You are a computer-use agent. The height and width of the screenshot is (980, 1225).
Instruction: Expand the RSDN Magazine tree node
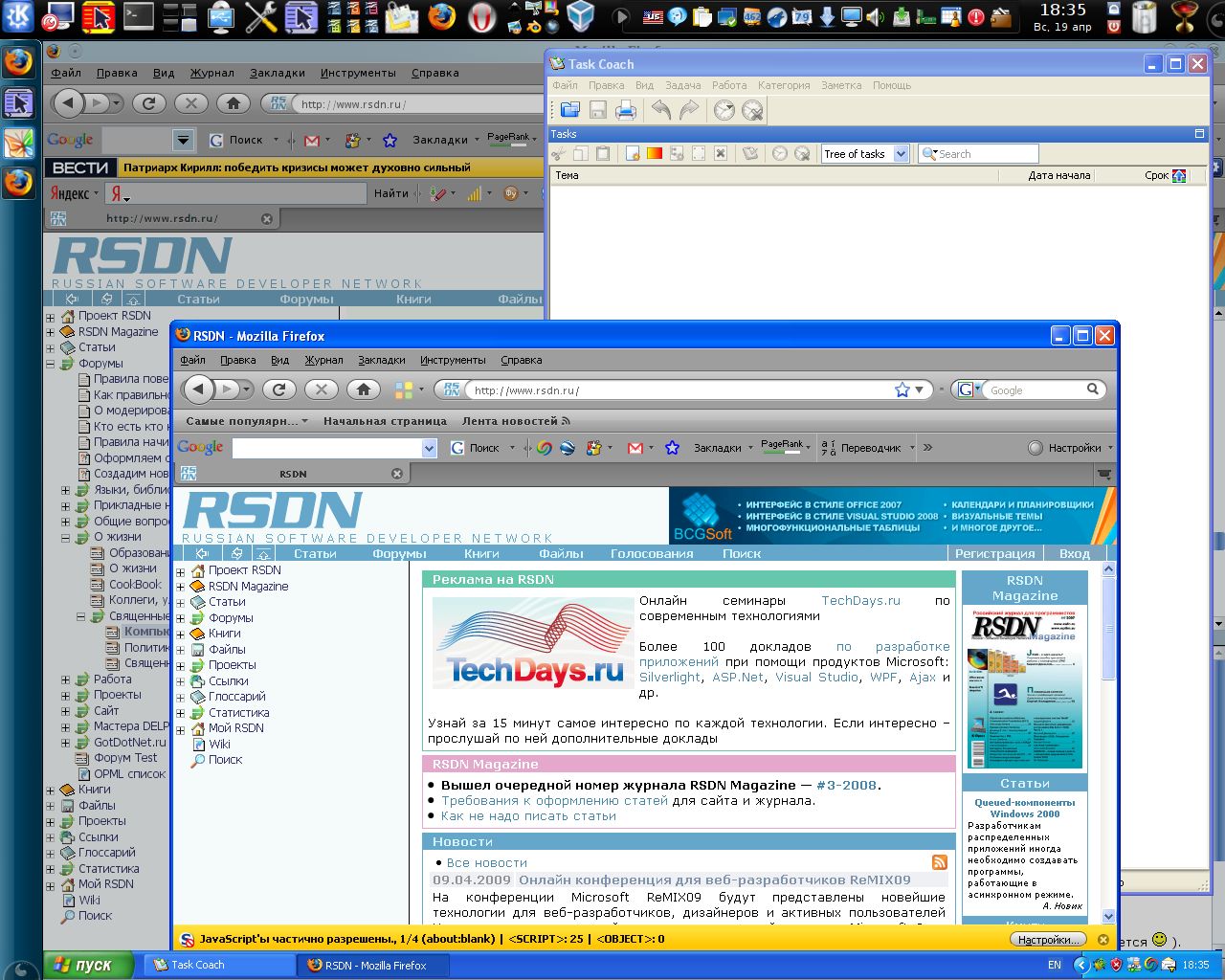tap(180, 587)
